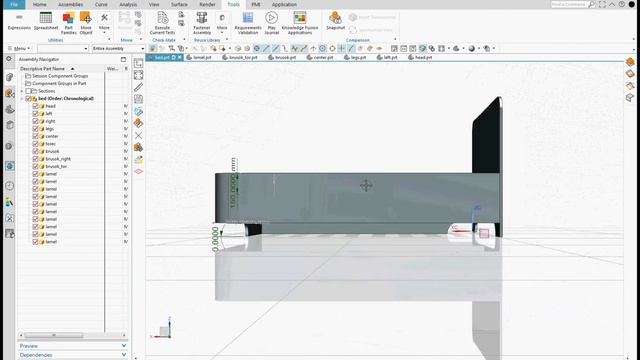Viewport: 640px width, 360px height.
Task: Open the empty selection filter dropdown
Action: (x=63, y=49)
